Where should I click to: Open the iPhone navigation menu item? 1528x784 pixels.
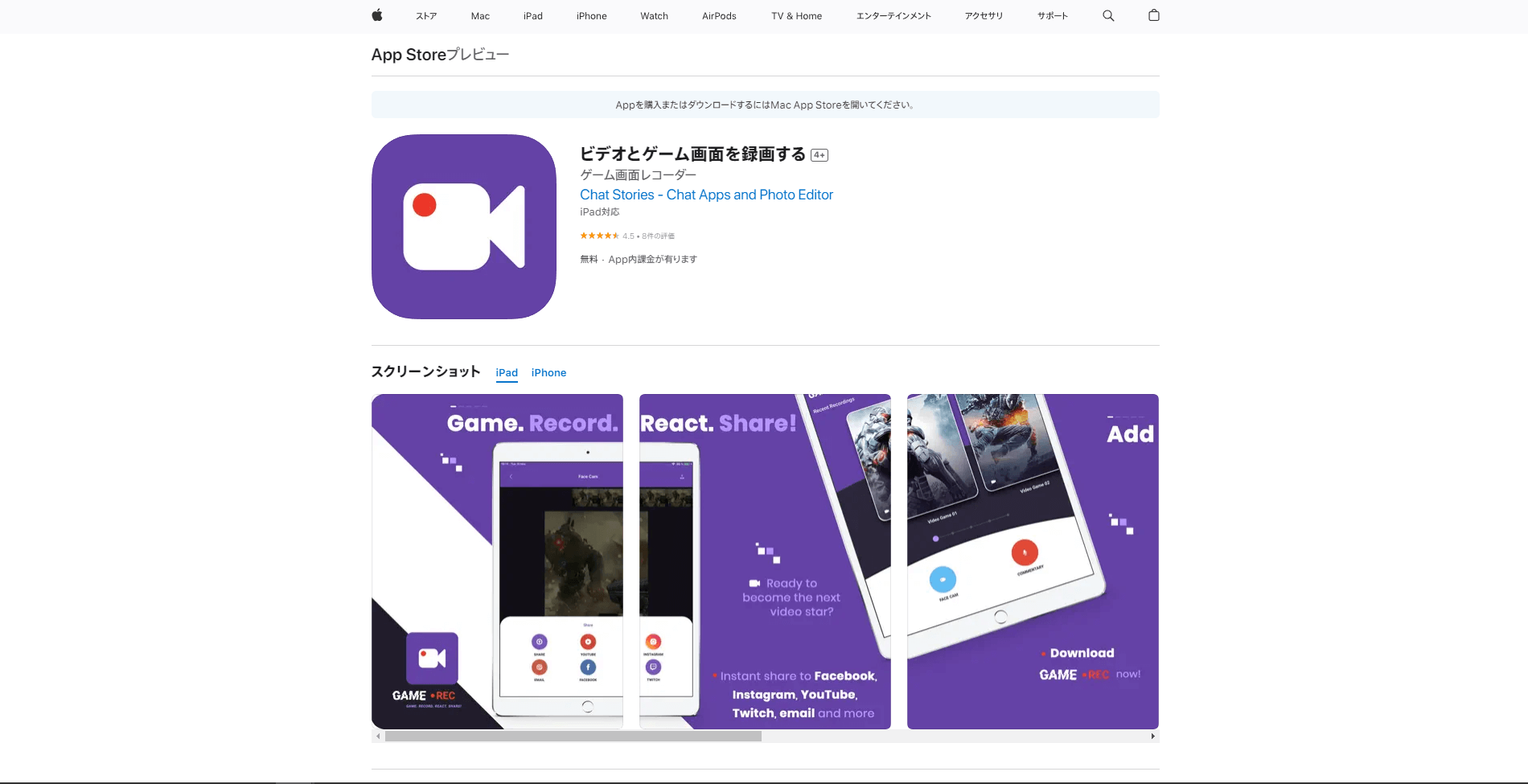click(592, 16)
